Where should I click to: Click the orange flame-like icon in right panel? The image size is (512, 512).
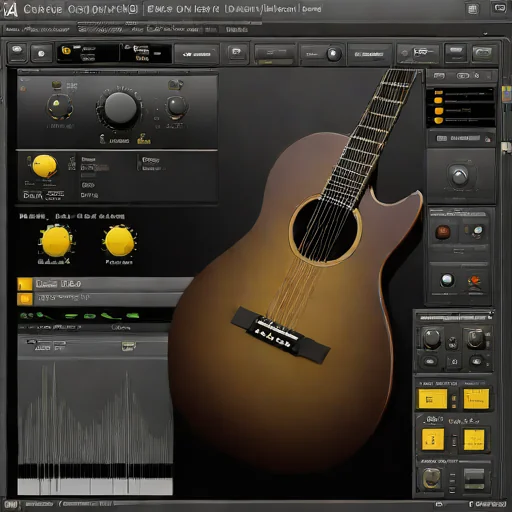pos(474,282)
